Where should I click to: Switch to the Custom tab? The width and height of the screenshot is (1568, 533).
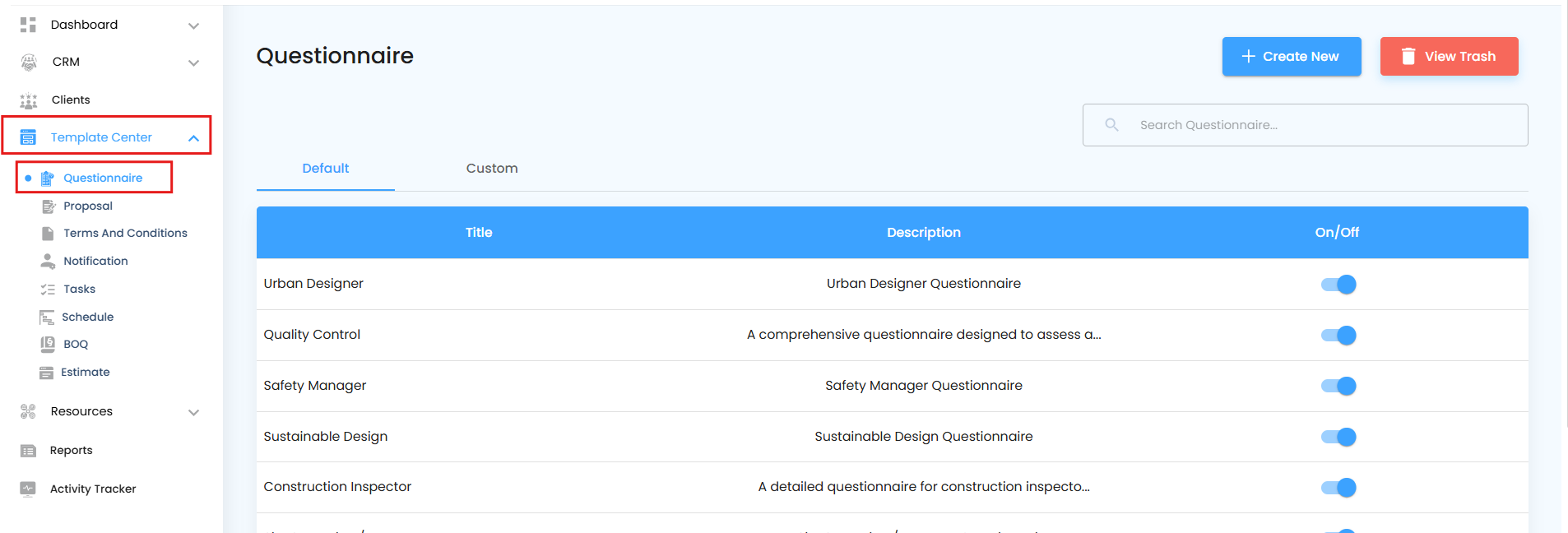[x=492, y=169]
